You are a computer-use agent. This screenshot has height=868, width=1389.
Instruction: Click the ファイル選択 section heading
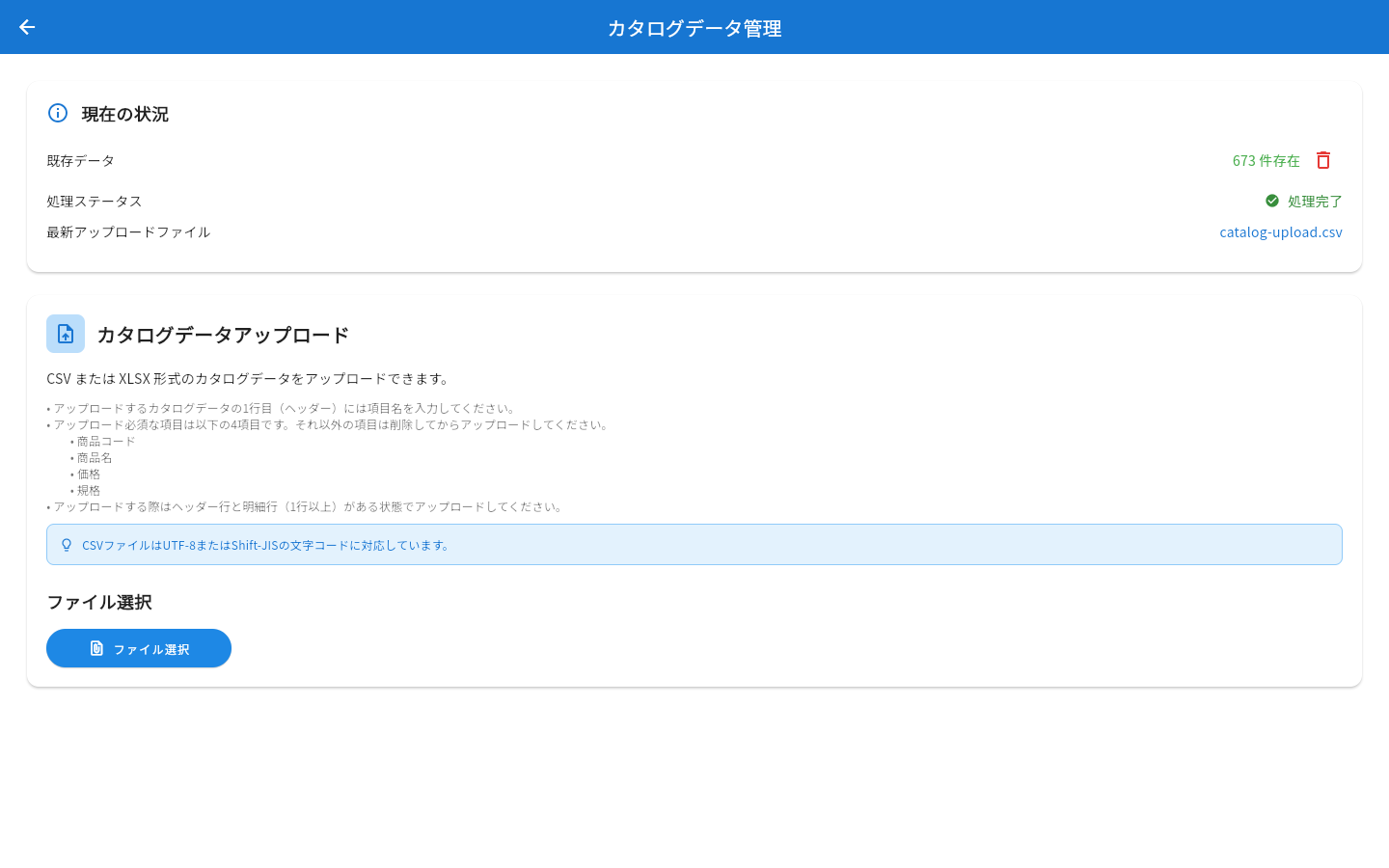pos(99,602)
